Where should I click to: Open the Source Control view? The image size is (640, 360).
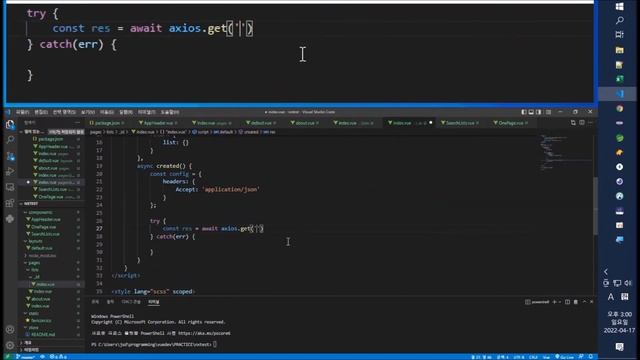coord(10,156)
